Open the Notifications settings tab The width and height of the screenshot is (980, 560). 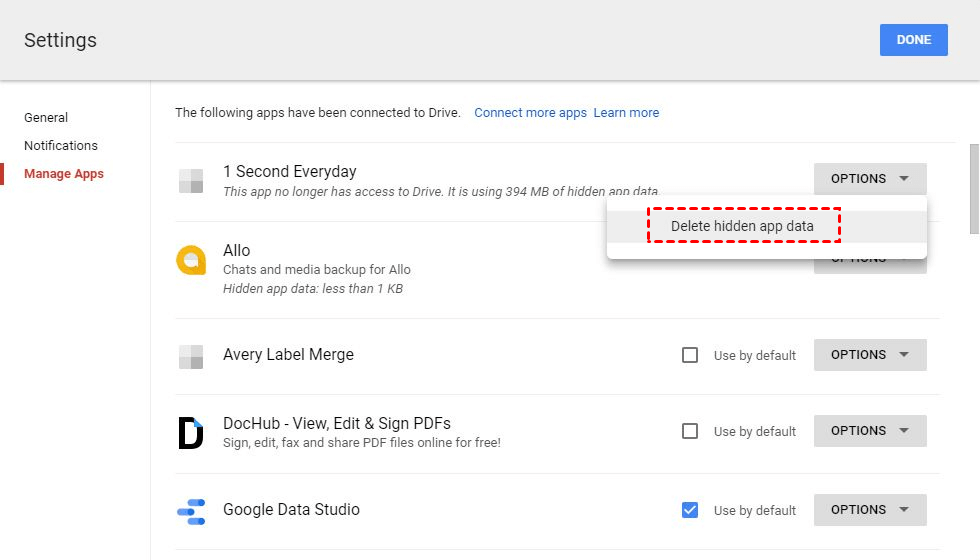pos(61,146)
